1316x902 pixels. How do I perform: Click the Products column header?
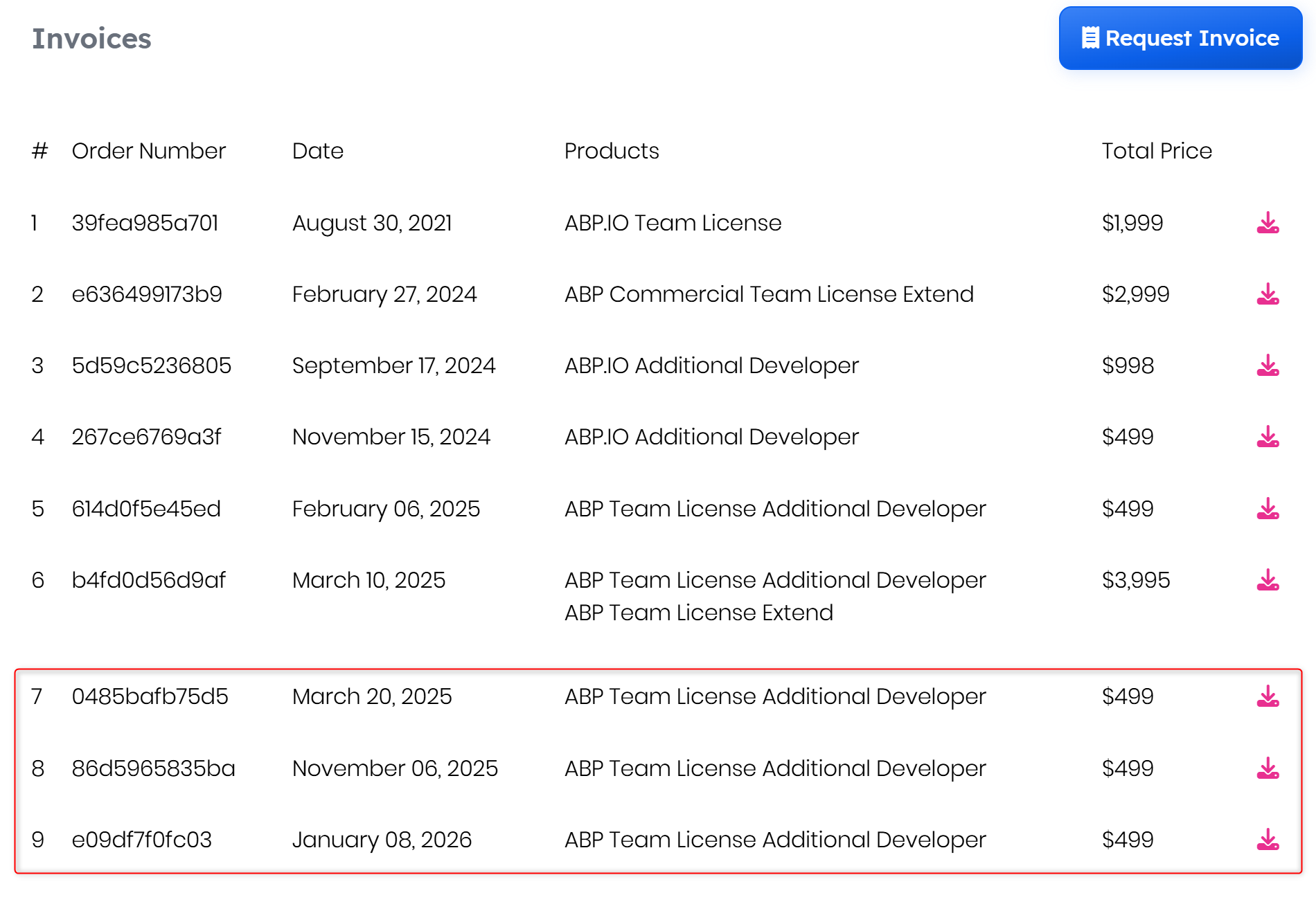(x=611, y=151)
